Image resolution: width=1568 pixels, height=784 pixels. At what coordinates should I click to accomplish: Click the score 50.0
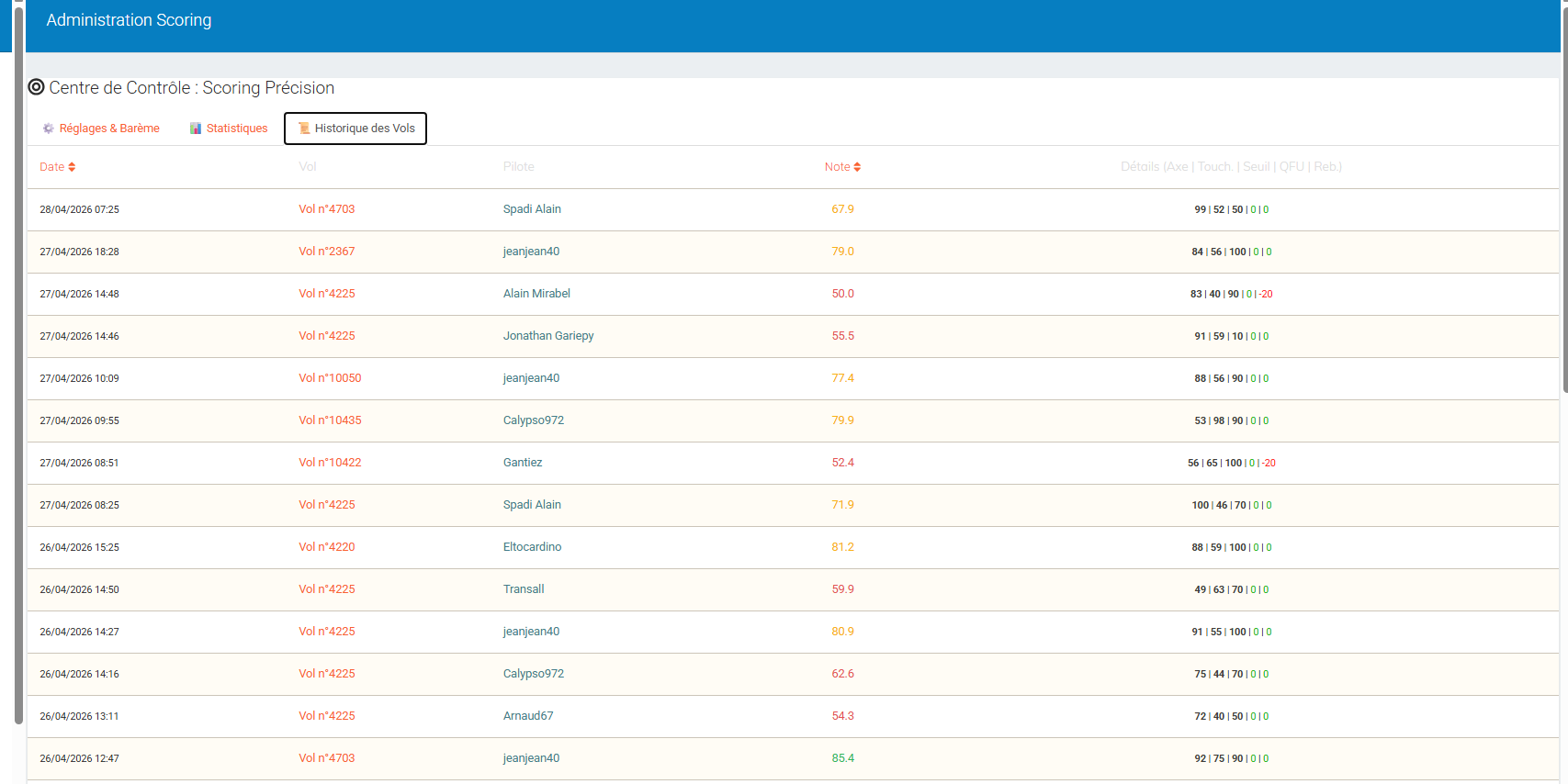tap(842, 294)
